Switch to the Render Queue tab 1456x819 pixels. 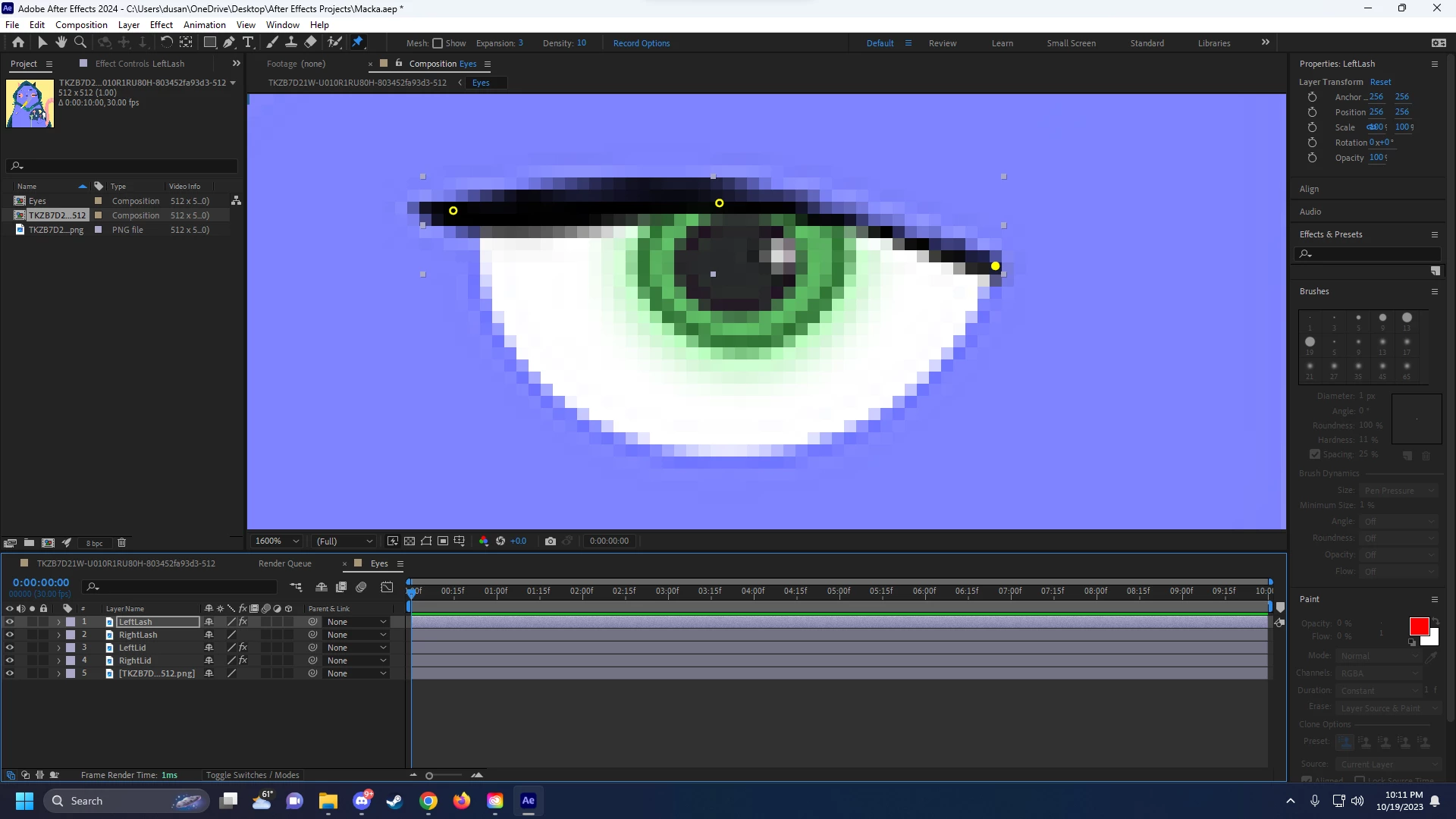tap(284, 563)
